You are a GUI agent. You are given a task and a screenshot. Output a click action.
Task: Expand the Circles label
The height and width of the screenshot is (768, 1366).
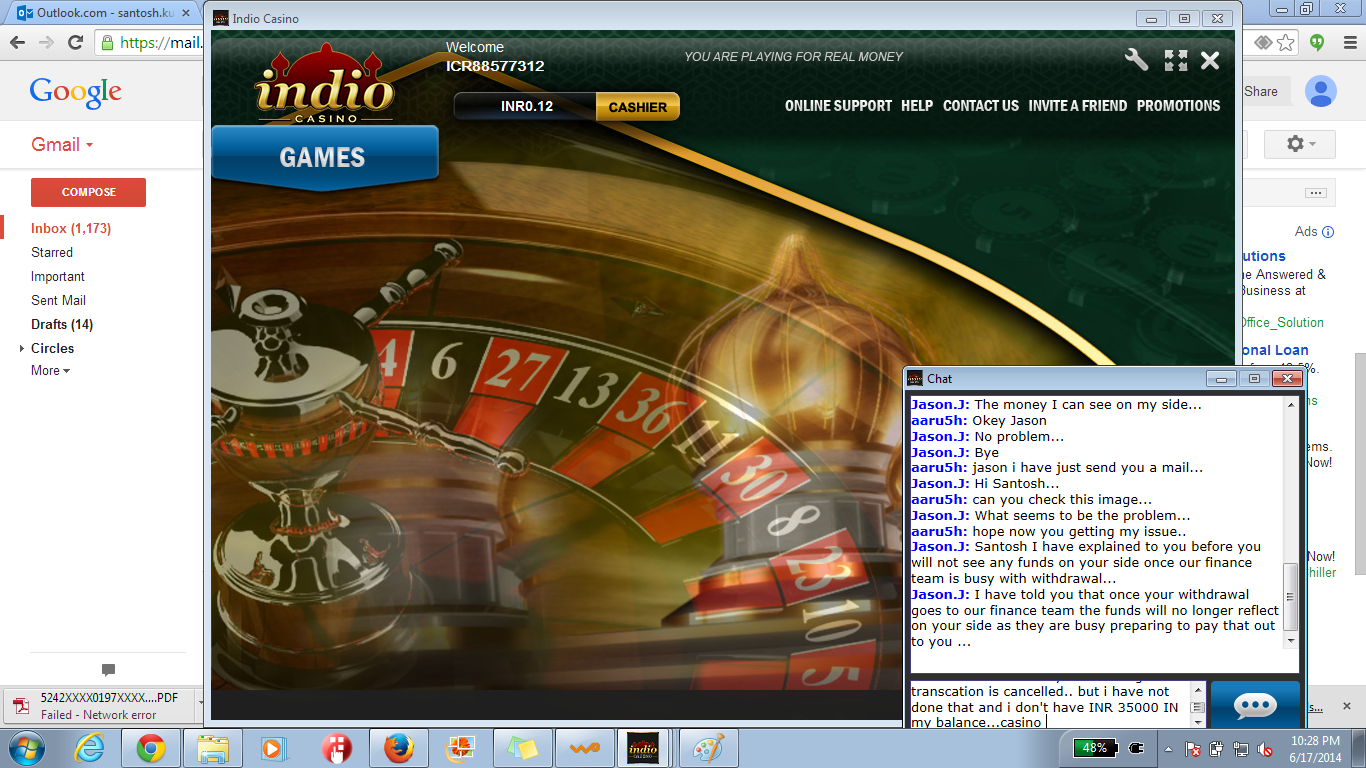pyautogui.click(x=22, y=349)
